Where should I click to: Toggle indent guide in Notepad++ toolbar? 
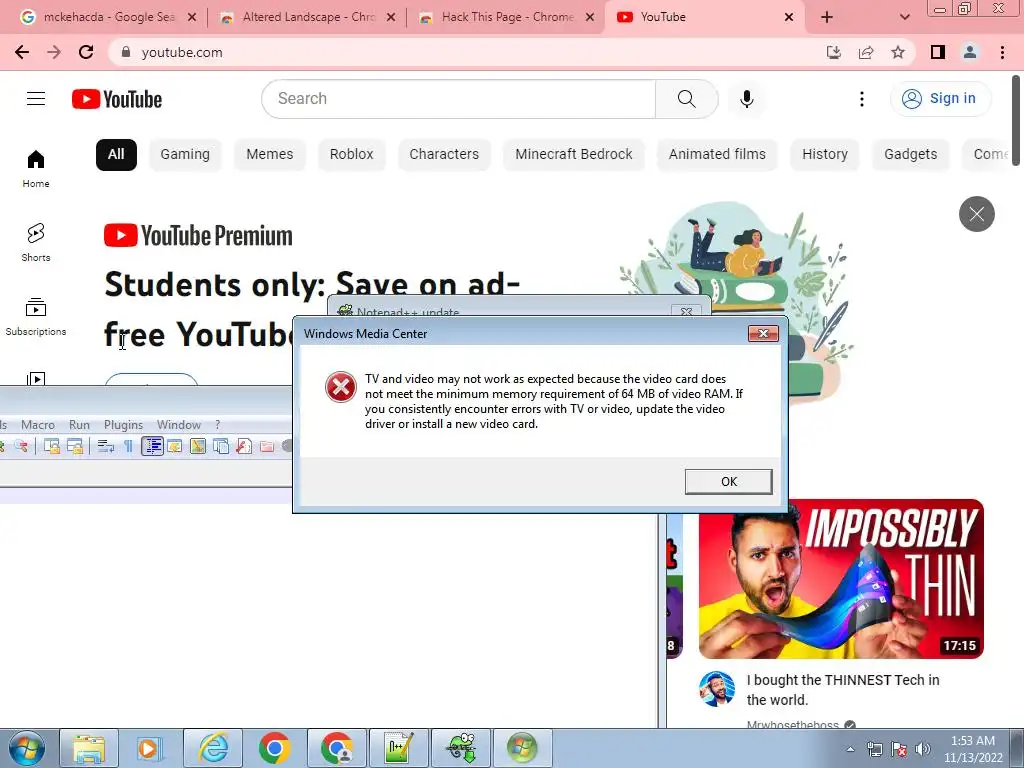point(152,447)
